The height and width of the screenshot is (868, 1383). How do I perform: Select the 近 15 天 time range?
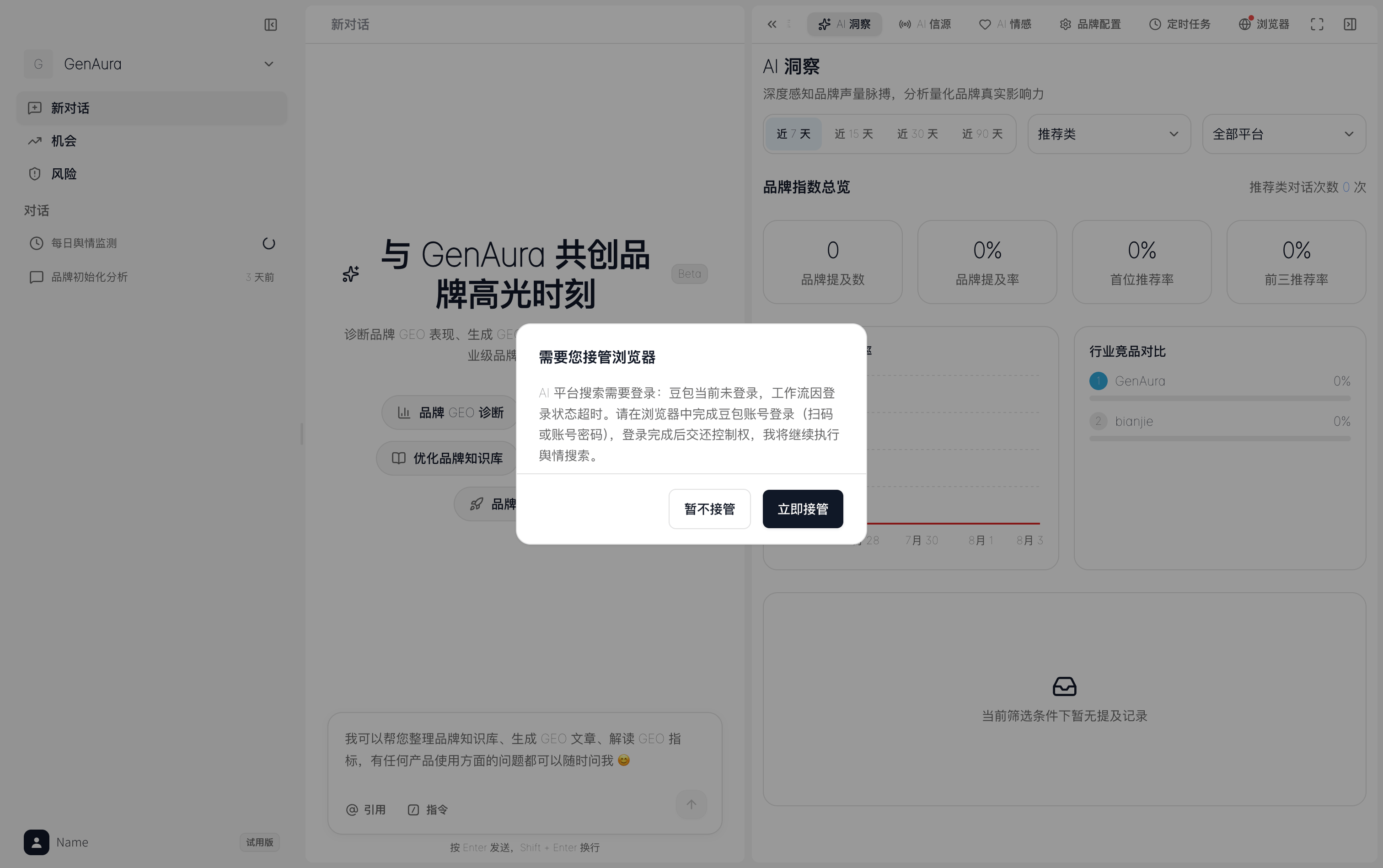pyautogui.click(x=854, y=134)
